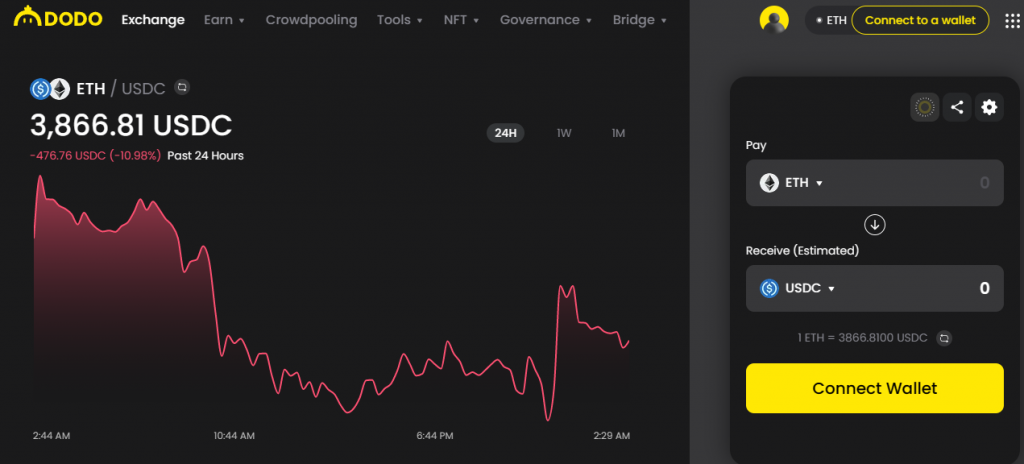
Task: Expand the Earn menu
Action: (x=224, y=20)
